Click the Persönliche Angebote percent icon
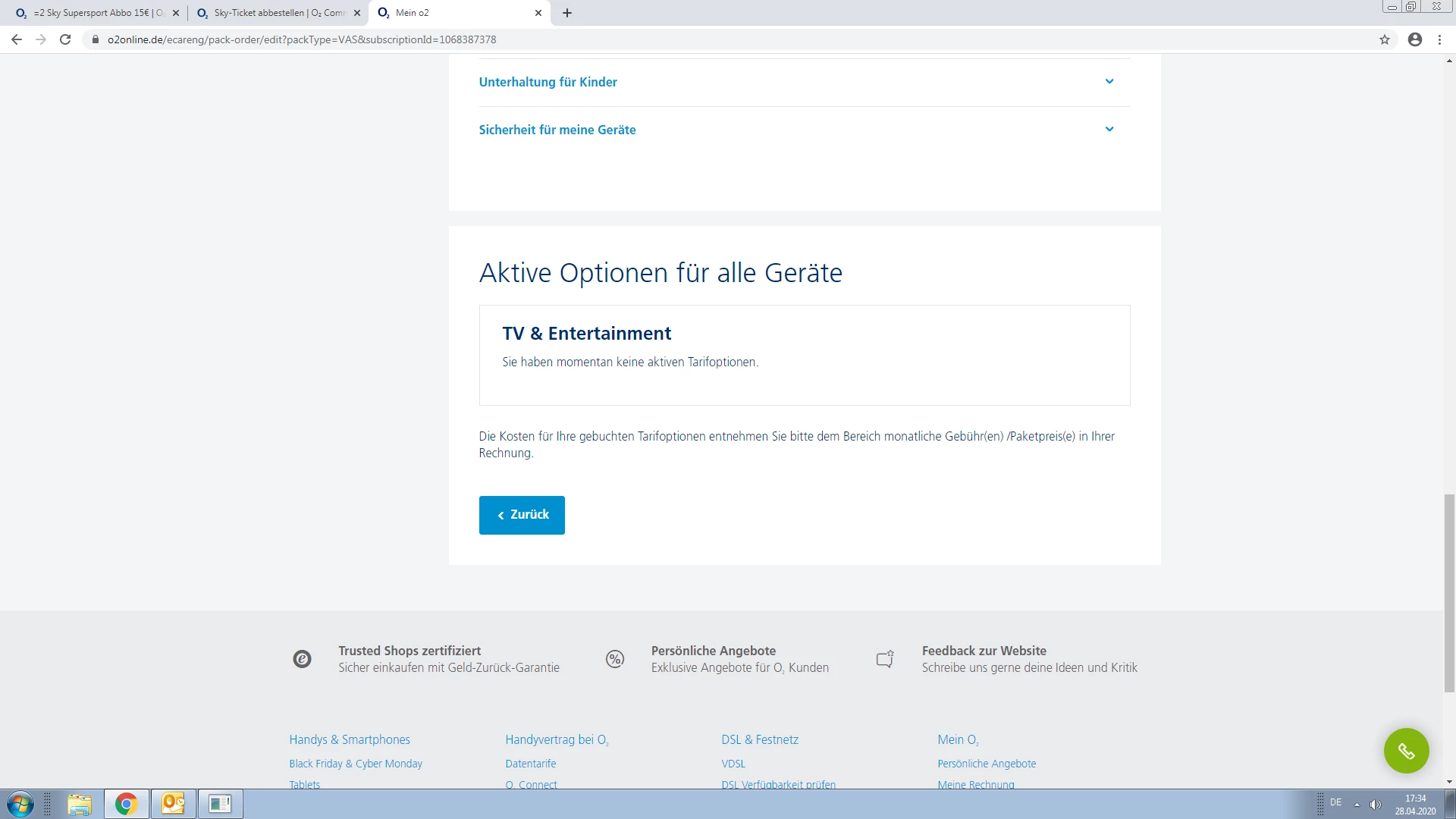The image size is (1456, 819). 615,659
